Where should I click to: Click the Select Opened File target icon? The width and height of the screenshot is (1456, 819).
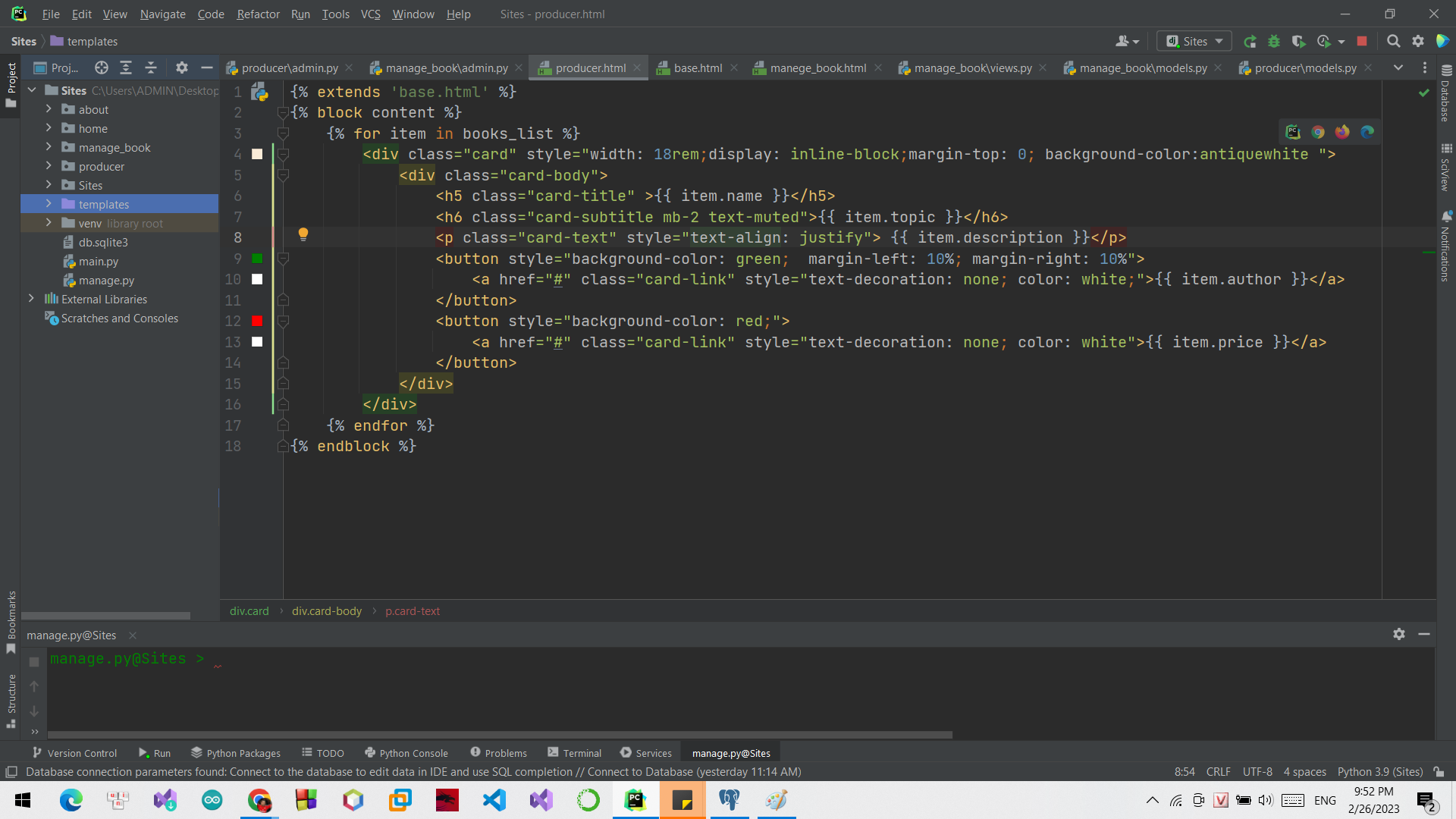101,67
